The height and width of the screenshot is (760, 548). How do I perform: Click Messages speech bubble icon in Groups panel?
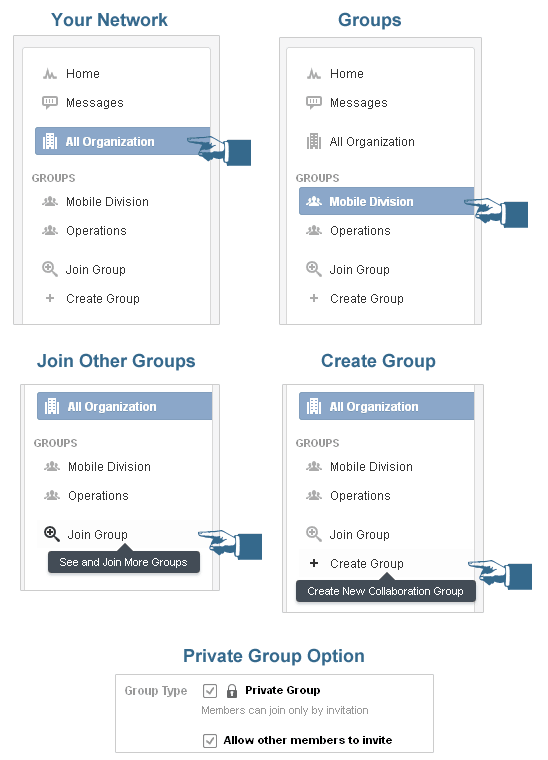tap(313, 102)
